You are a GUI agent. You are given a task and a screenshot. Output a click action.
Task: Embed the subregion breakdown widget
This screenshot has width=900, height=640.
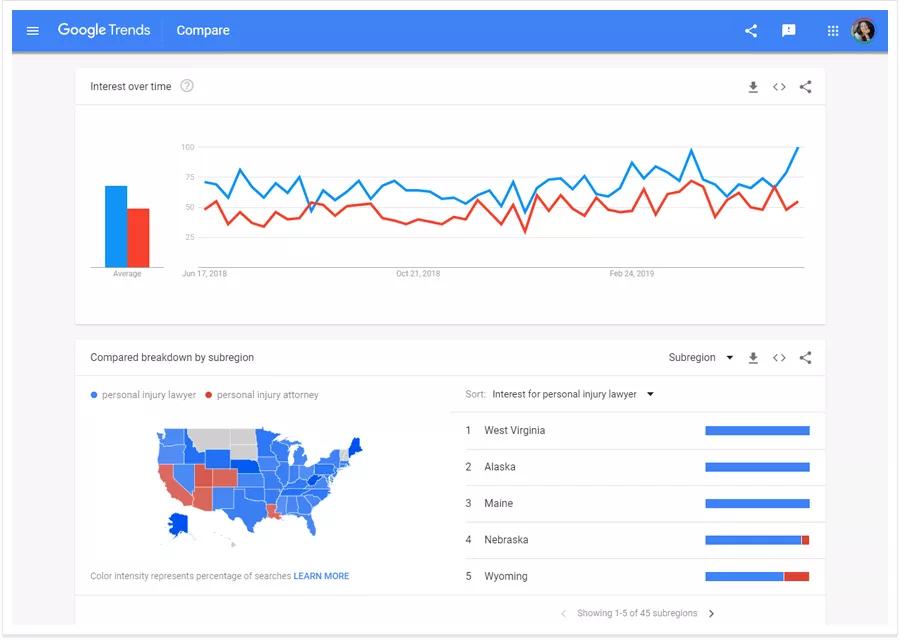pos(779,358)
